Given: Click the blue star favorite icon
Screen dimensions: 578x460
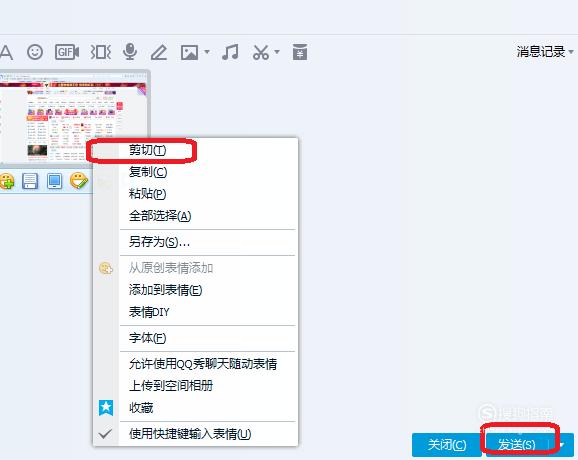Looking at the screenshot, I should 106,408.
